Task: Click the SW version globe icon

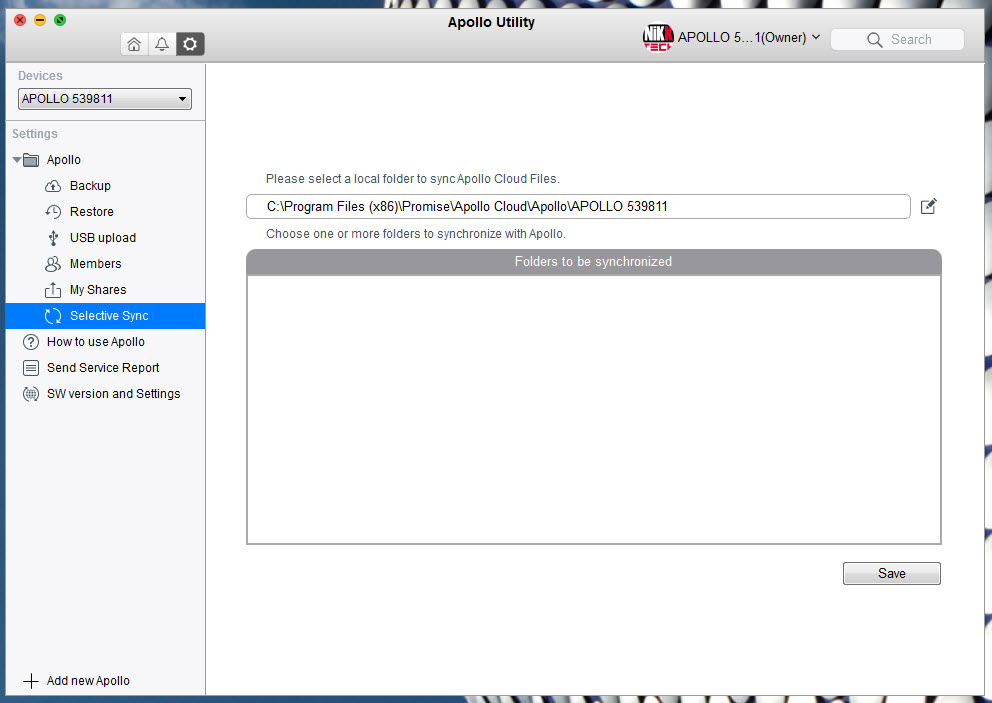Action: [30, 394]
